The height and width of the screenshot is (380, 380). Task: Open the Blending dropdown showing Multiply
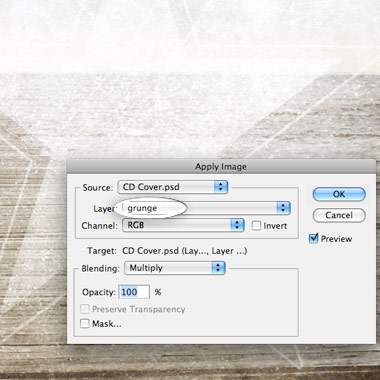175,268
